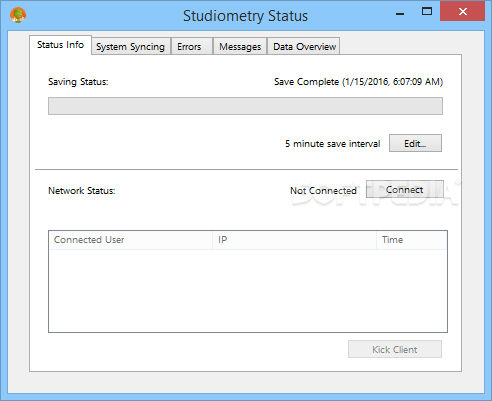Open the Messages tab

(240, 47)
